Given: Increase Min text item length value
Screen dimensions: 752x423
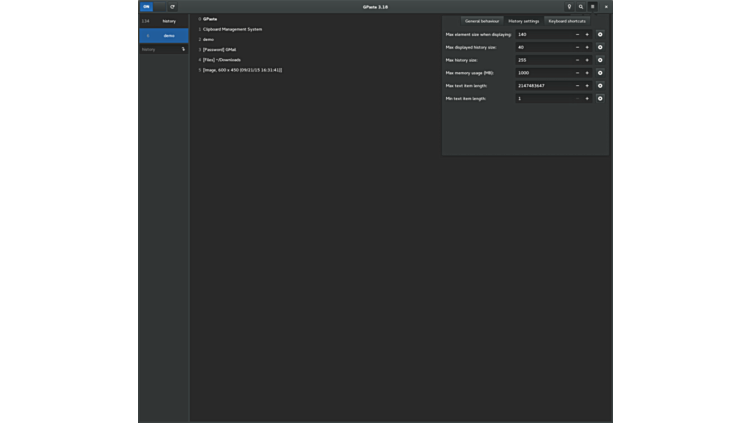Looking at the screenshot, I should 587,99.
